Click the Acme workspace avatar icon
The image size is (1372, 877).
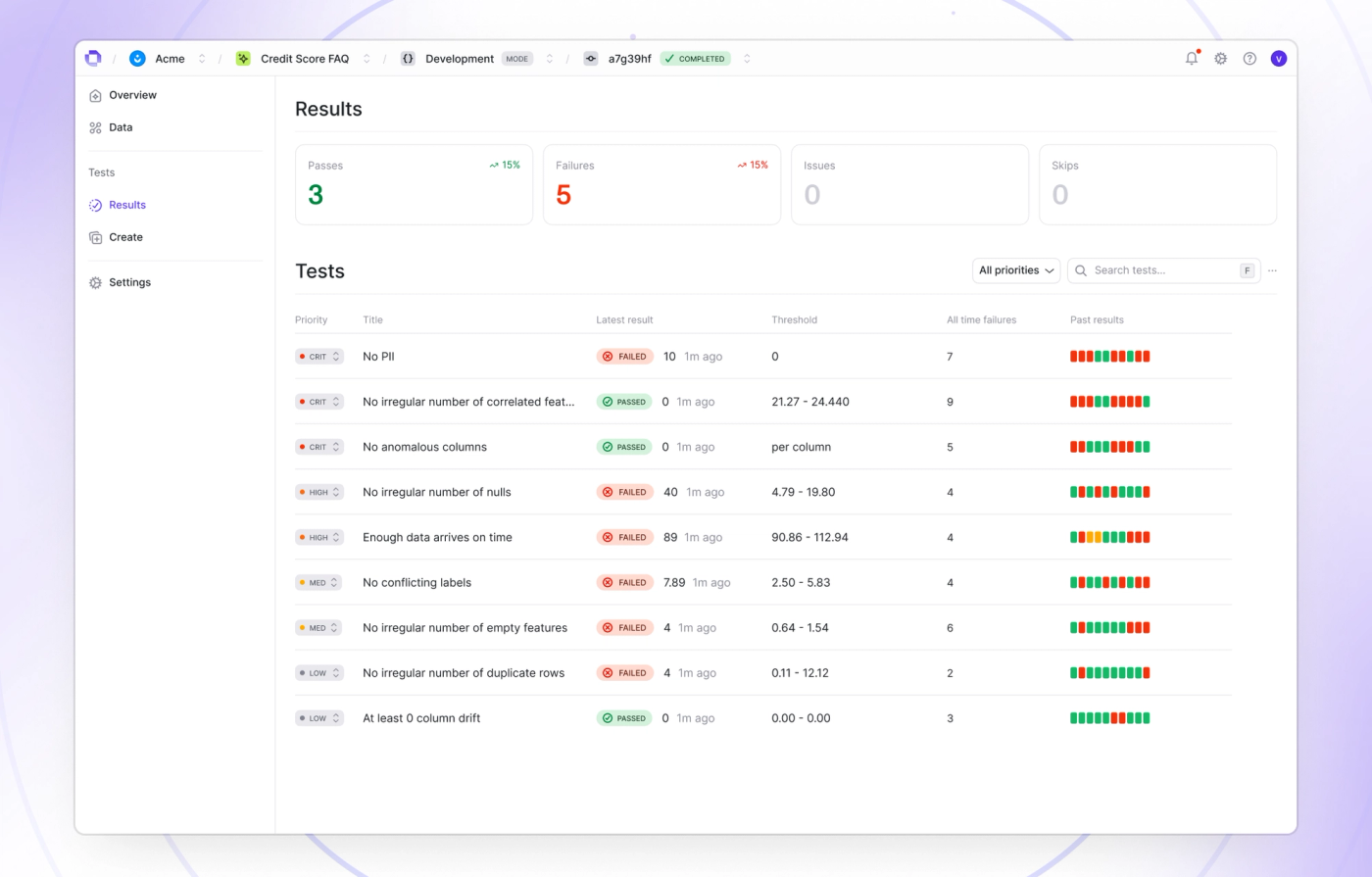click(x=137, y=59)
